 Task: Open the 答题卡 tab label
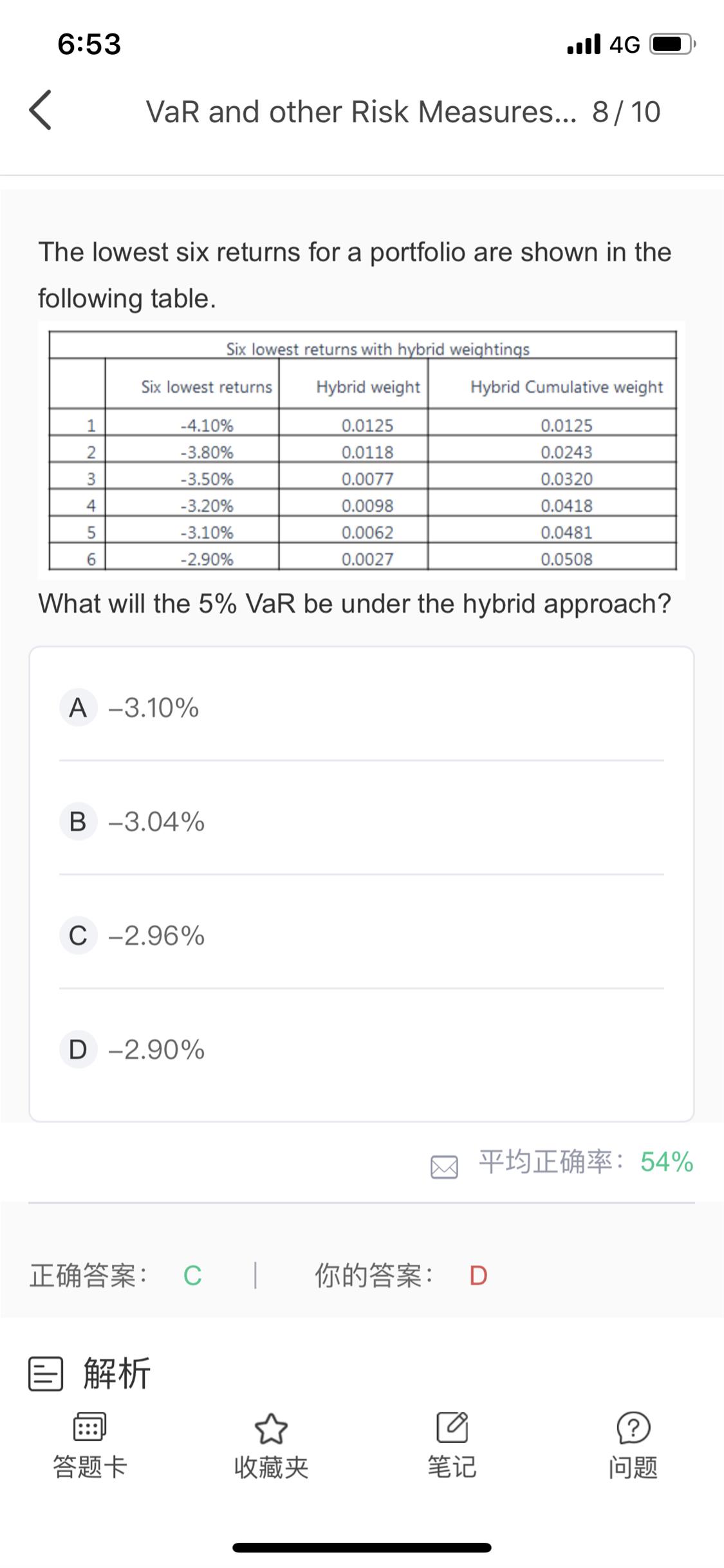point(89,1468)
